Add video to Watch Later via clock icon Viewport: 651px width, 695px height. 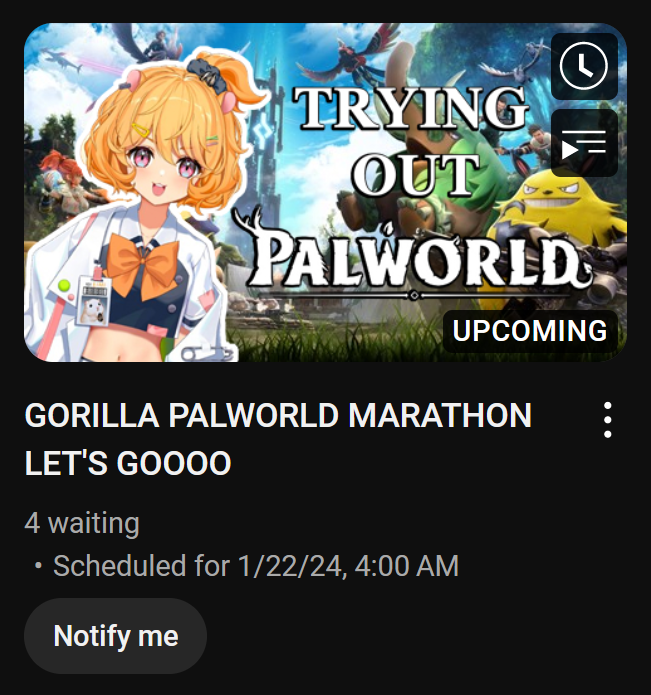click(x=584, y=66)
